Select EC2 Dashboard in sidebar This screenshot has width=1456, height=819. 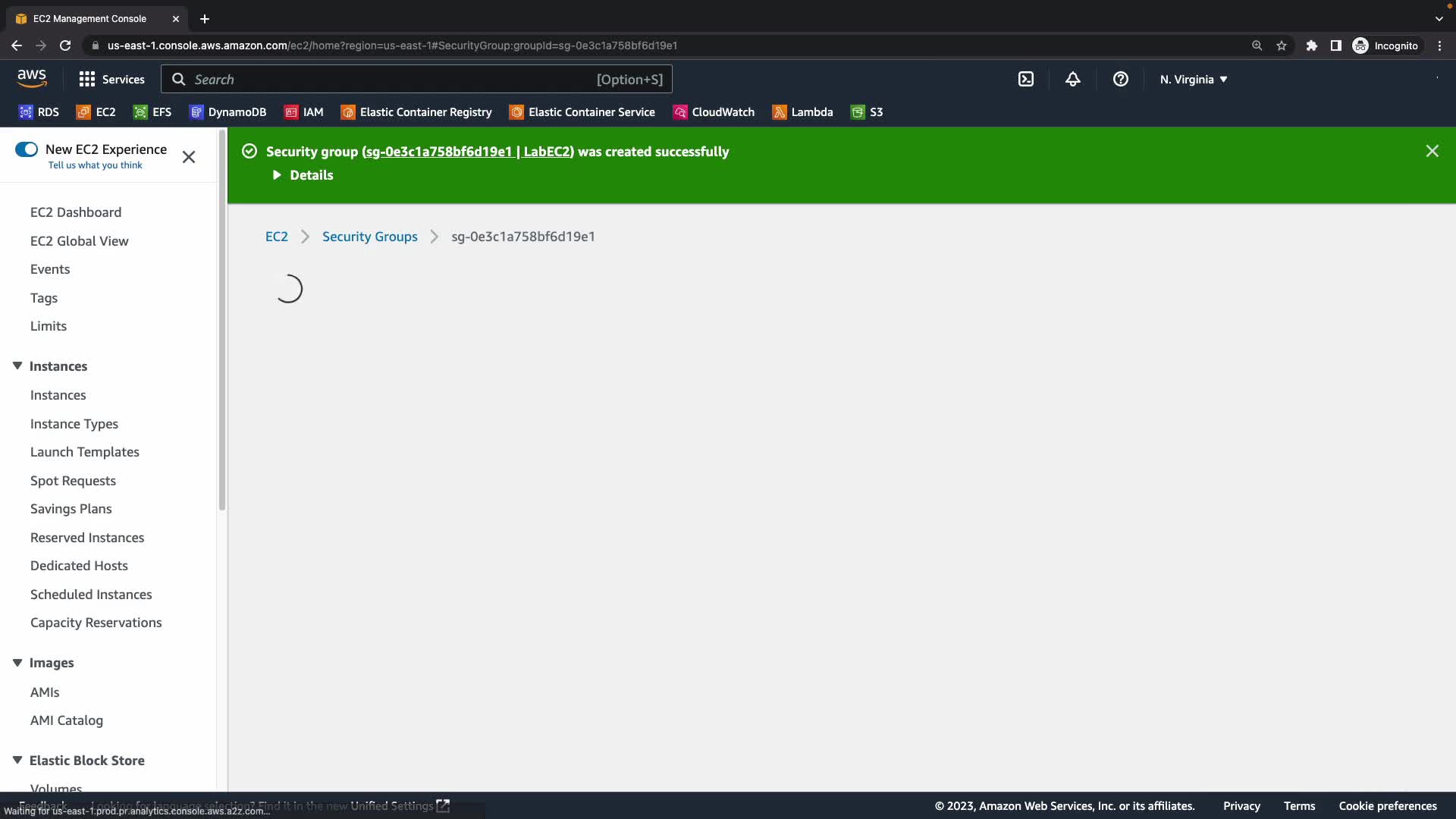[76, 212]
